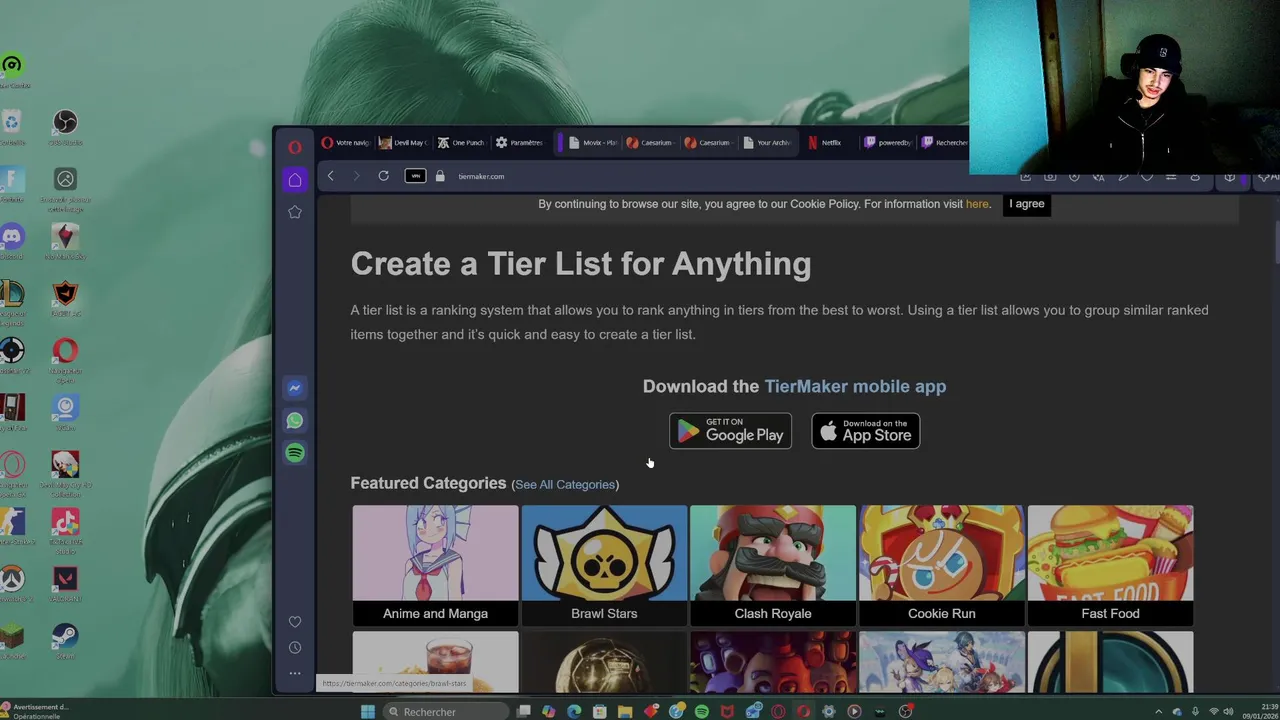Click the tiermaker.com address field
Screen dimensions: 1280x720
pyautogui.click(x=481, y=176)
